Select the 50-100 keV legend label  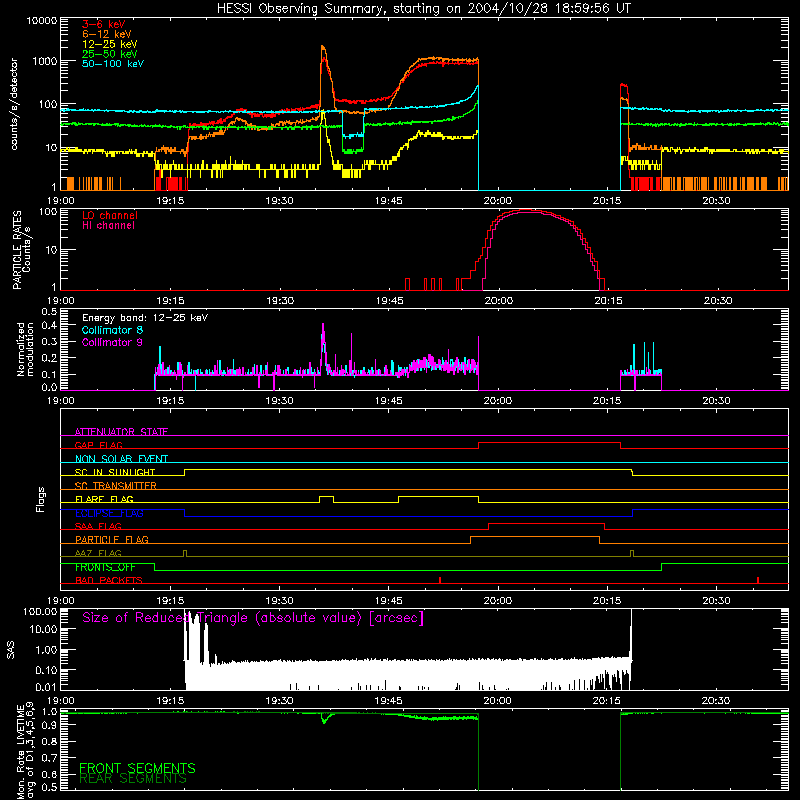(x=113, y=63)
